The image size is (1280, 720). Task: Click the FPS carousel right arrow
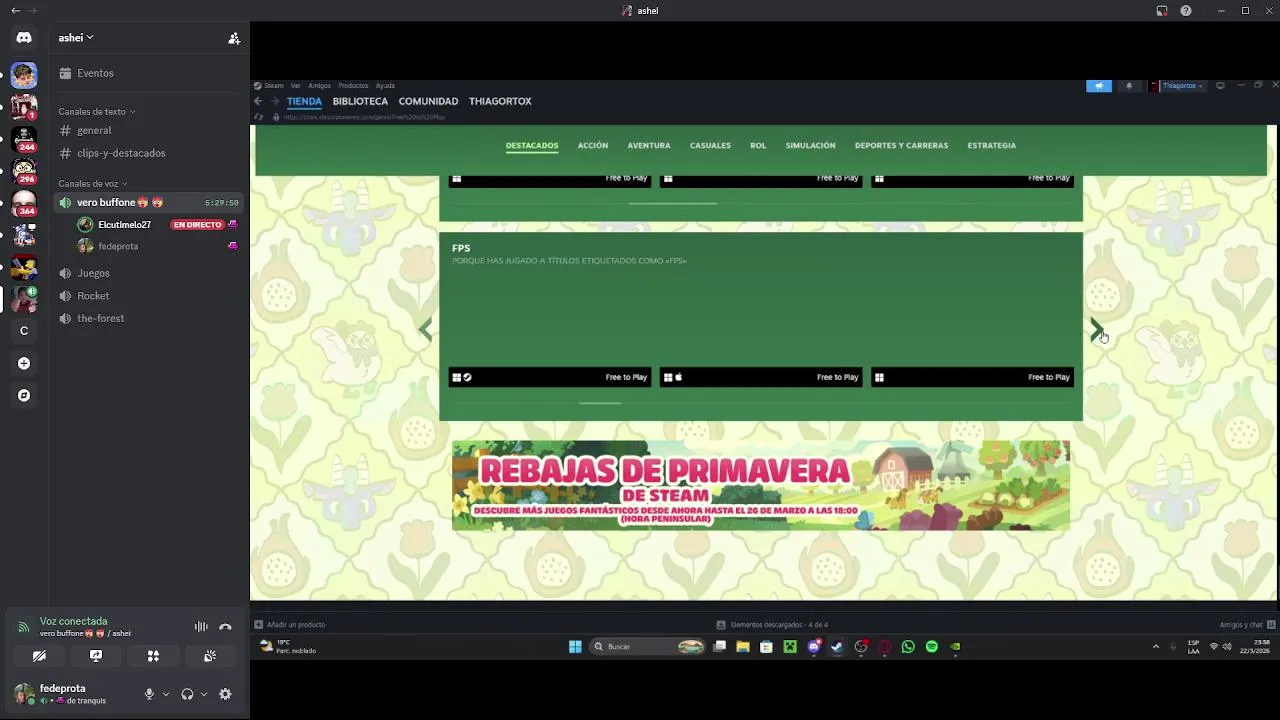[x=1097, y=330]
